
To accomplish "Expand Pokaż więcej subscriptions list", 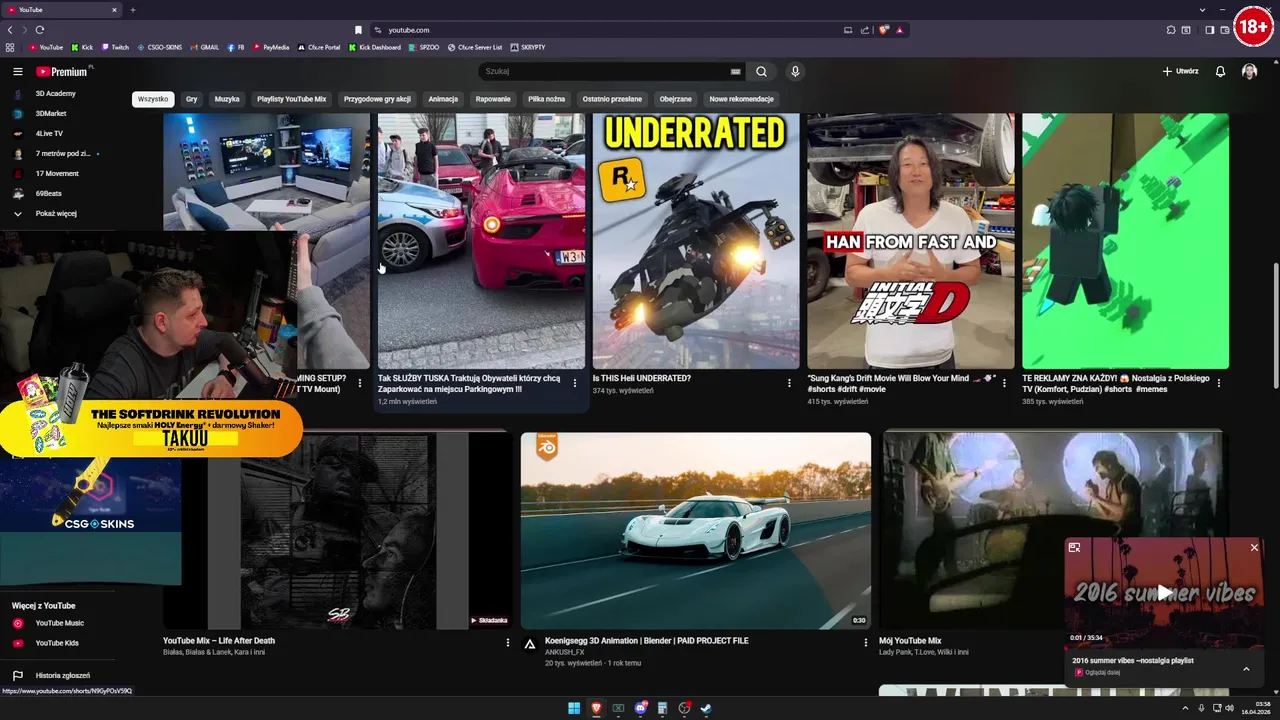I will (58, 213).
